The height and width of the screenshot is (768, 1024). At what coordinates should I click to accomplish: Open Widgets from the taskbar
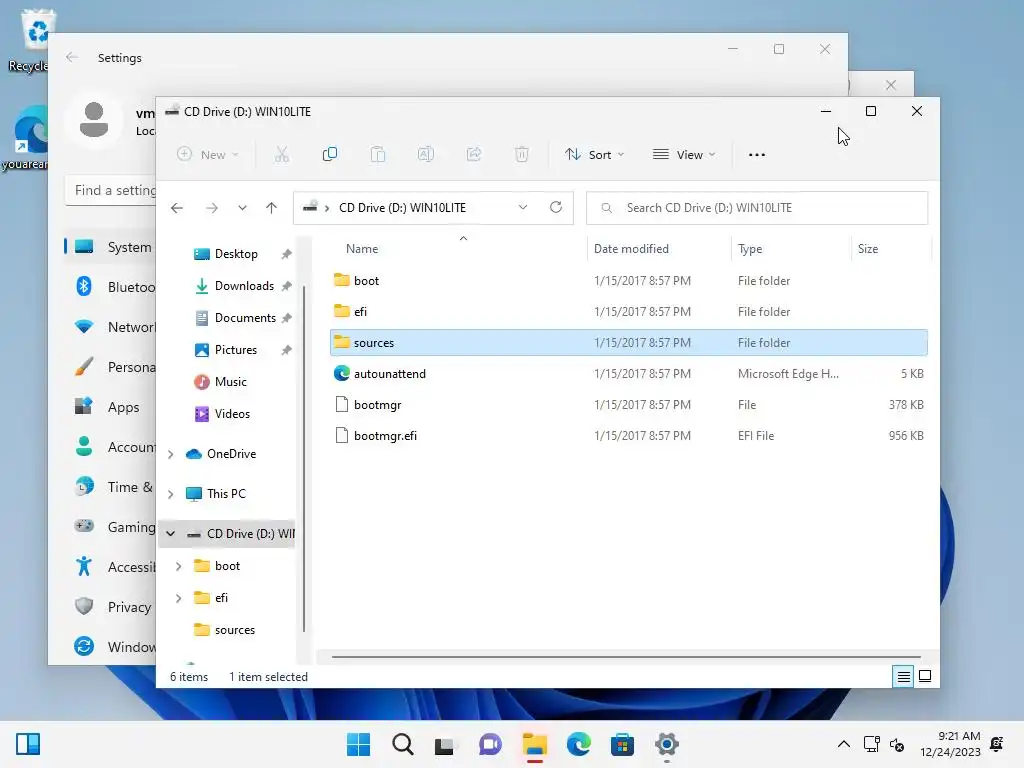click(x=28, y=744)
